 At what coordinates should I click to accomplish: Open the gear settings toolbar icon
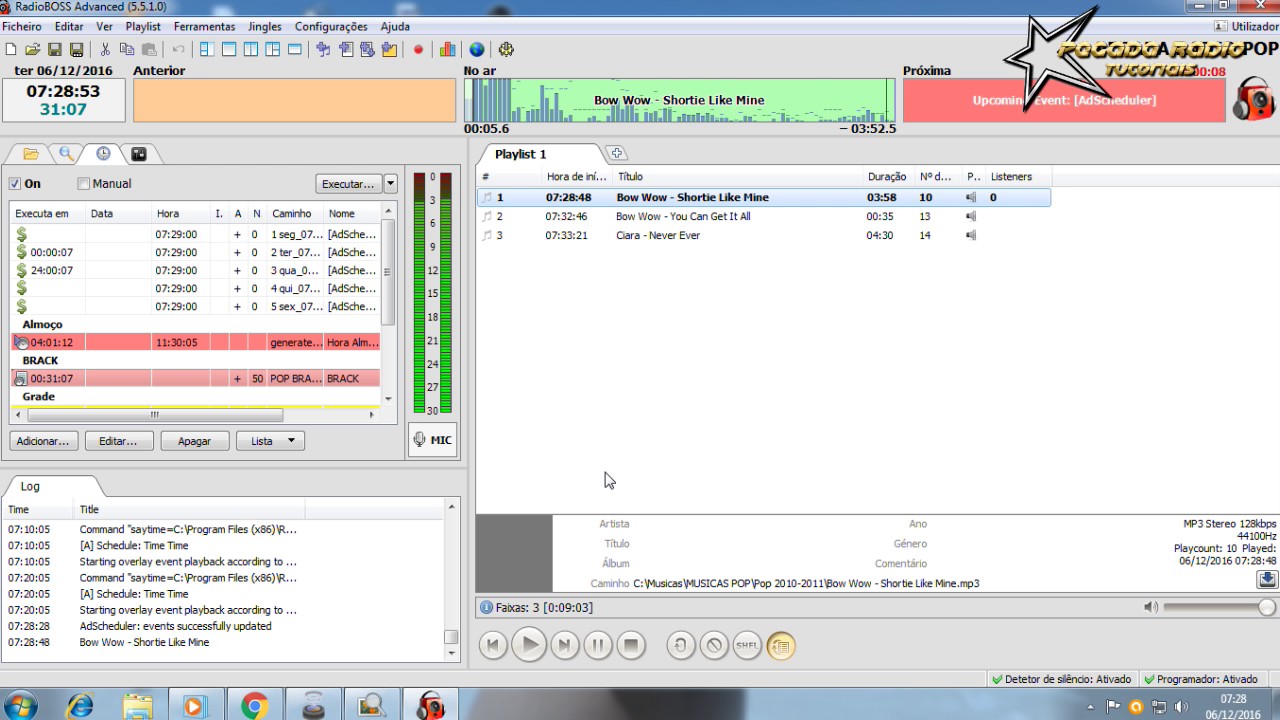[x=506, y=49]
